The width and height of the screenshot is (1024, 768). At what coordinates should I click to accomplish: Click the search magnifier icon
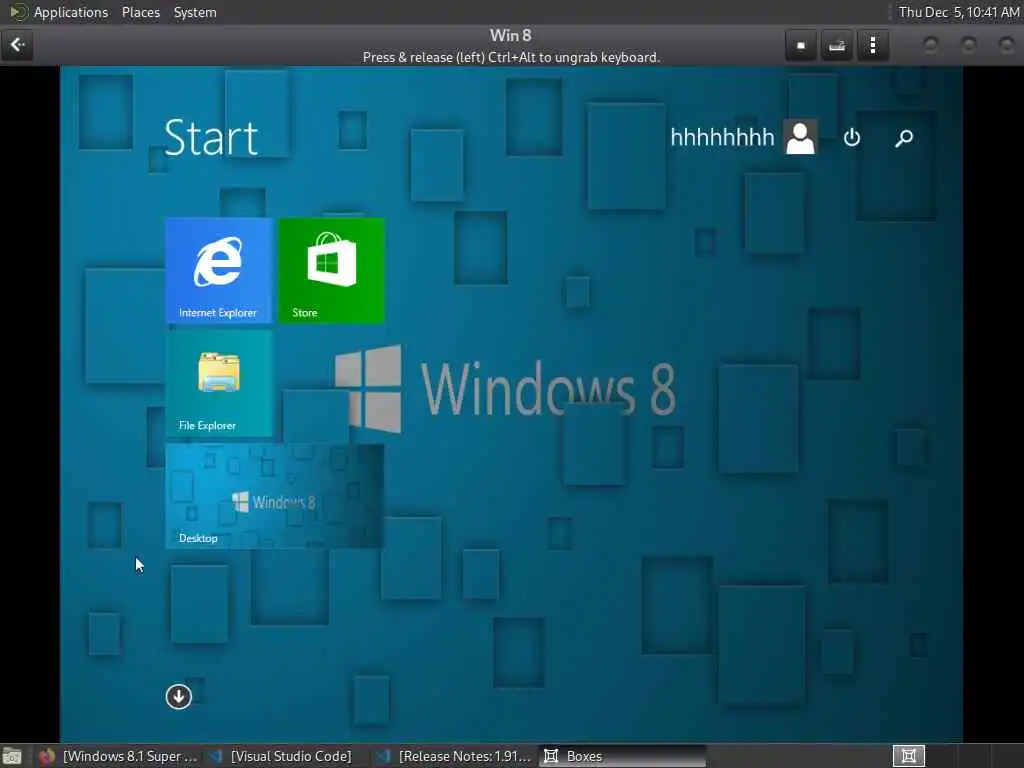pyautogui.click(x=904, y=138)
